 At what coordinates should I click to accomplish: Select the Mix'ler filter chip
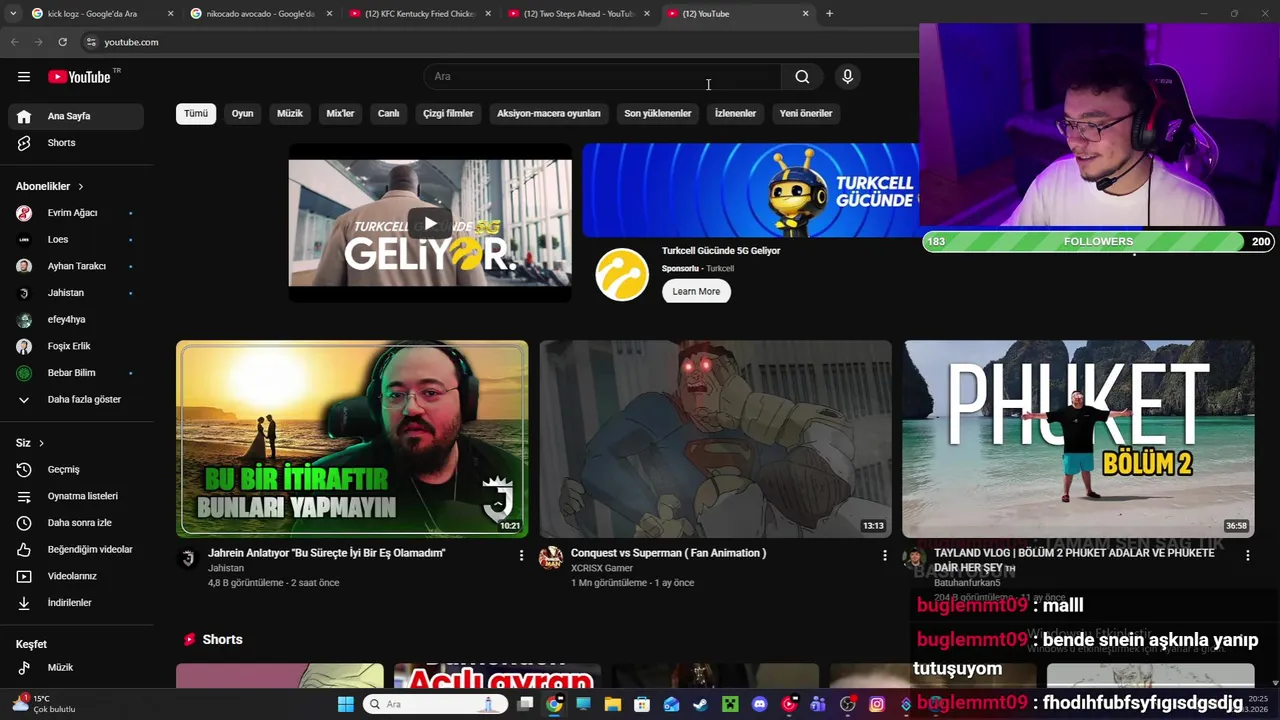[x=340, y=114]
